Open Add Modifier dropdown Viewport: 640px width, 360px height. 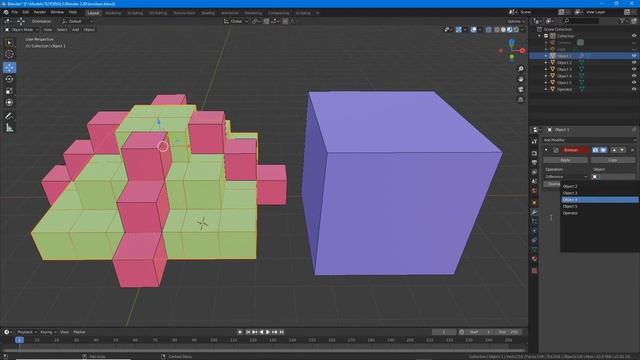pyautogui.click(x=589, y=140)
